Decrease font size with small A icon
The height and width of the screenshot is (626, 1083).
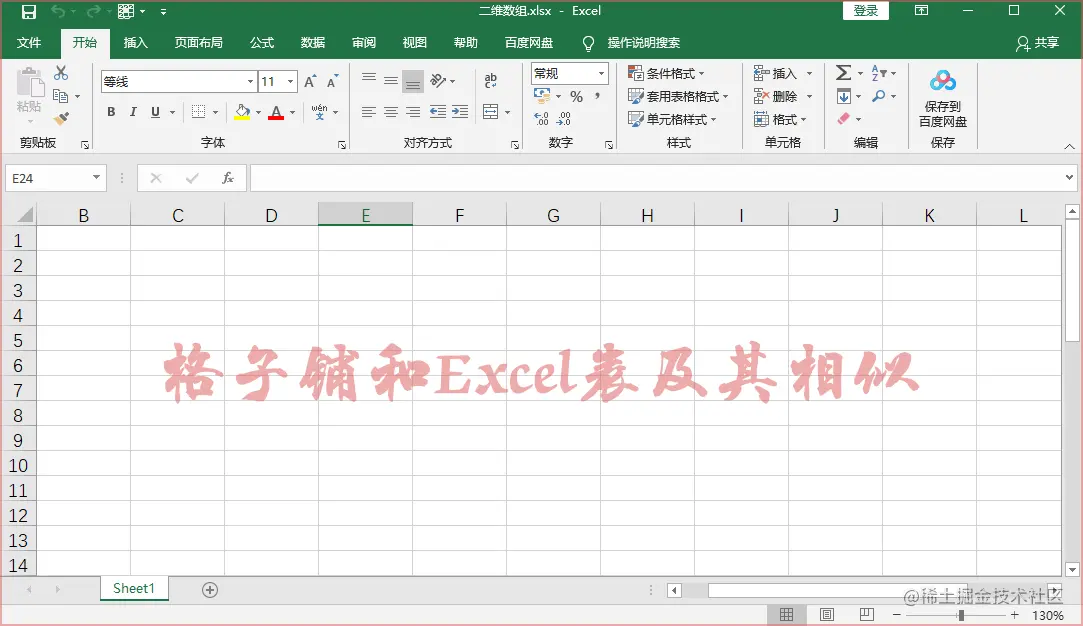click(332, 82)
